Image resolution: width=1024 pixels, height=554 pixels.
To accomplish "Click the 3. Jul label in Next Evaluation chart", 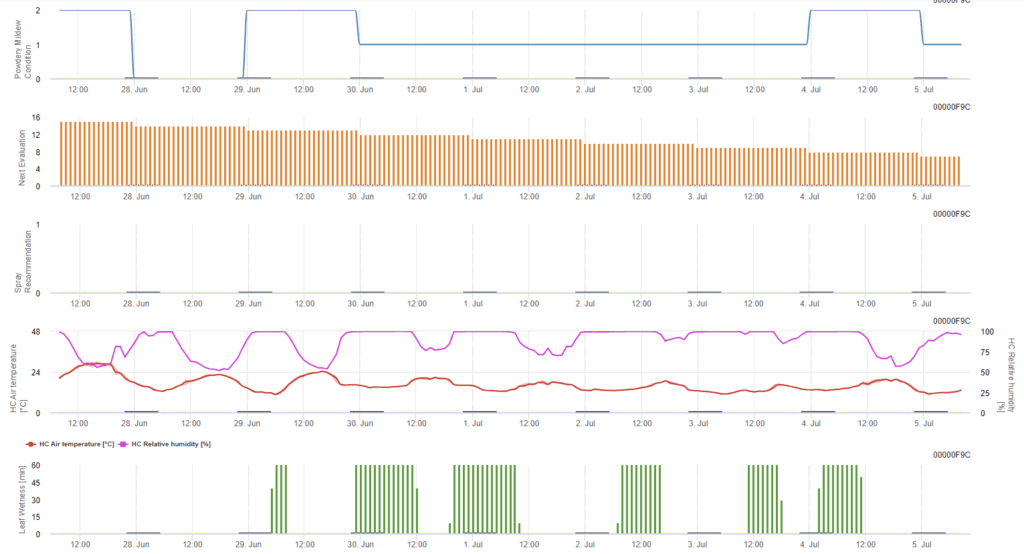I will [697, 196].
